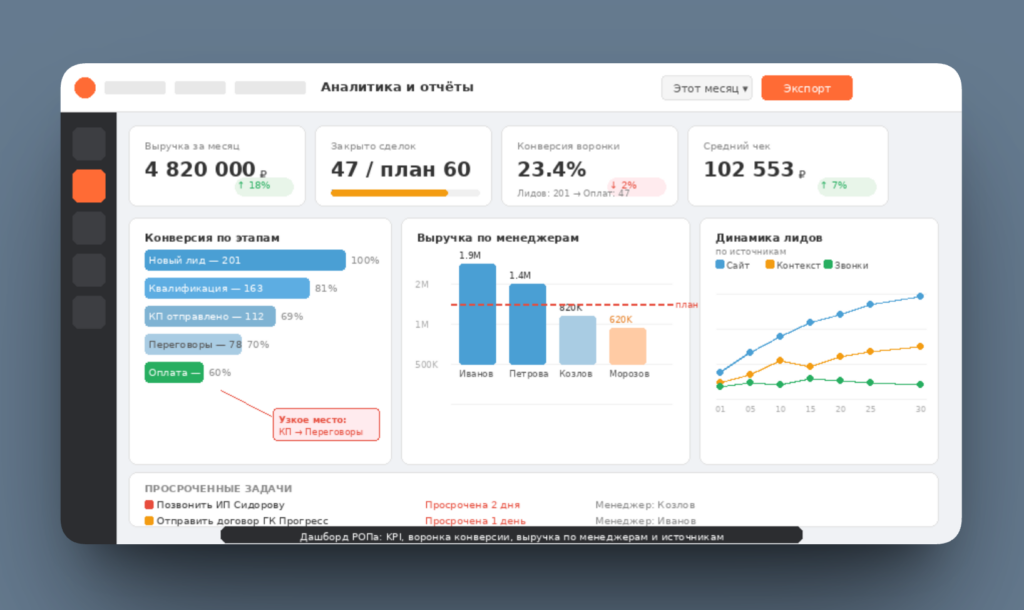Click the 1.9M value above Иванов's bar
The image size is (1024, 610).
tap(470, 255)
